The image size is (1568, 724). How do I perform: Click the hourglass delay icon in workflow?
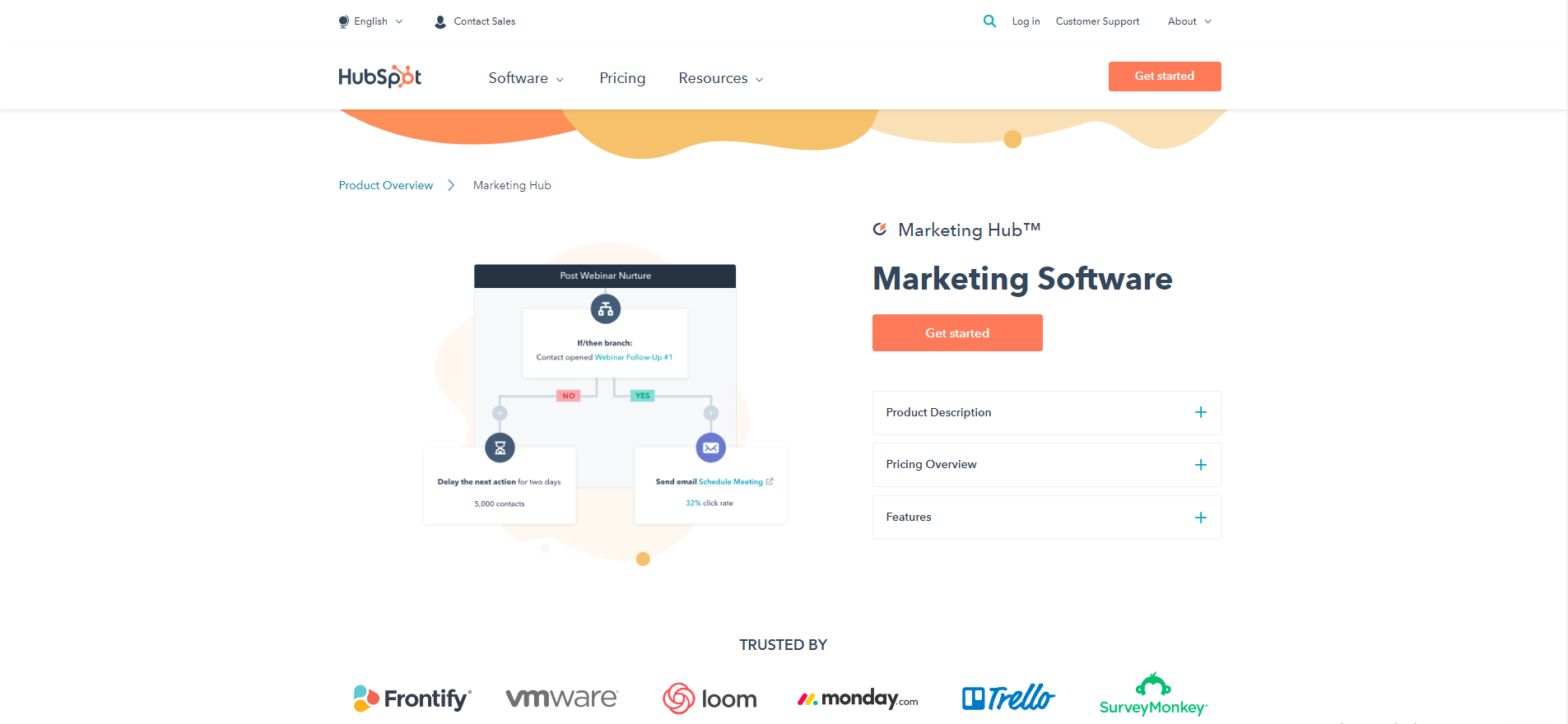pyautogui.click(x=500, y=448)
